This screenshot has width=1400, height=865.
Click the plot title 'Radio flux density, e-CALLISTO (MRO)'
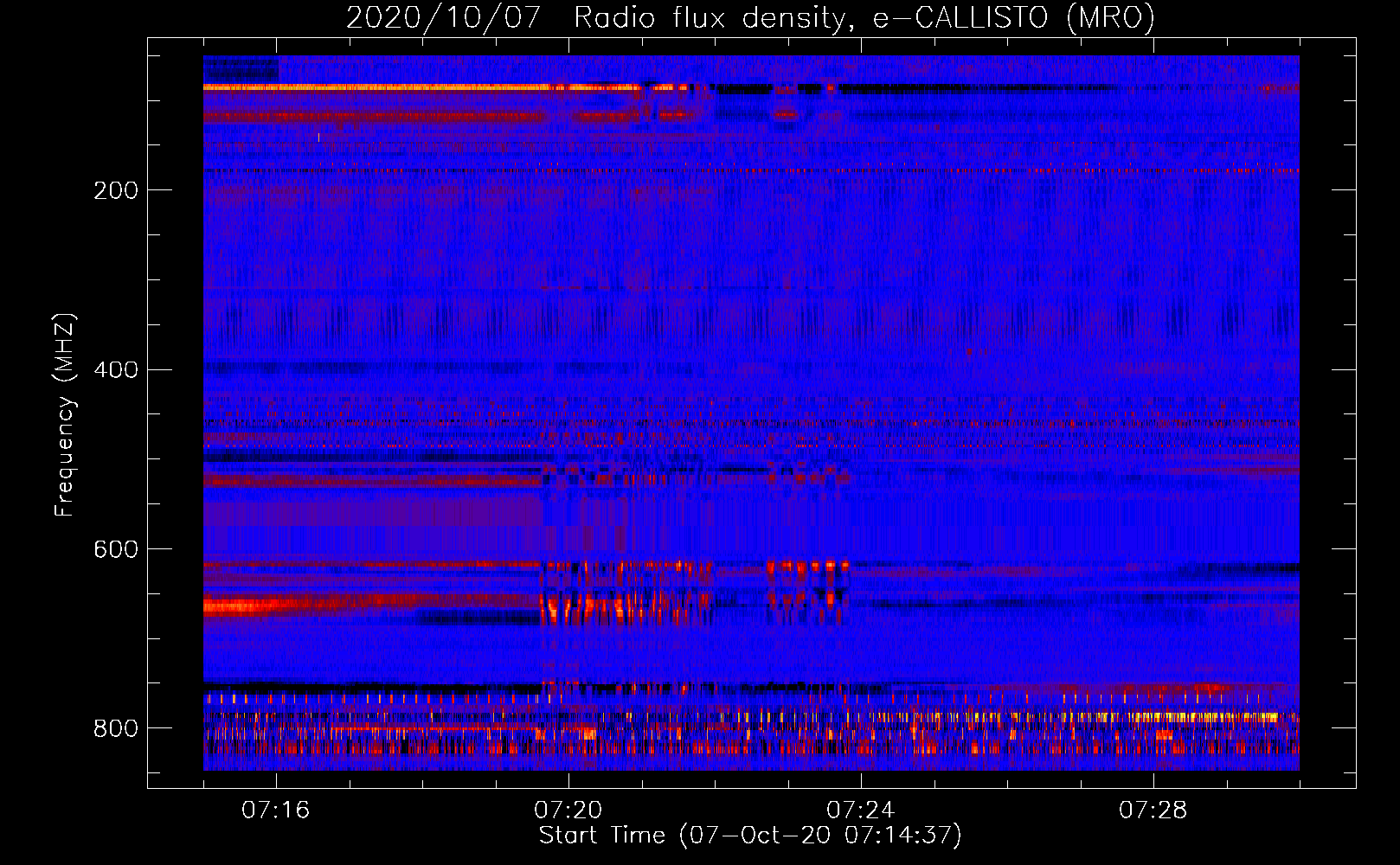pos(864,18)
